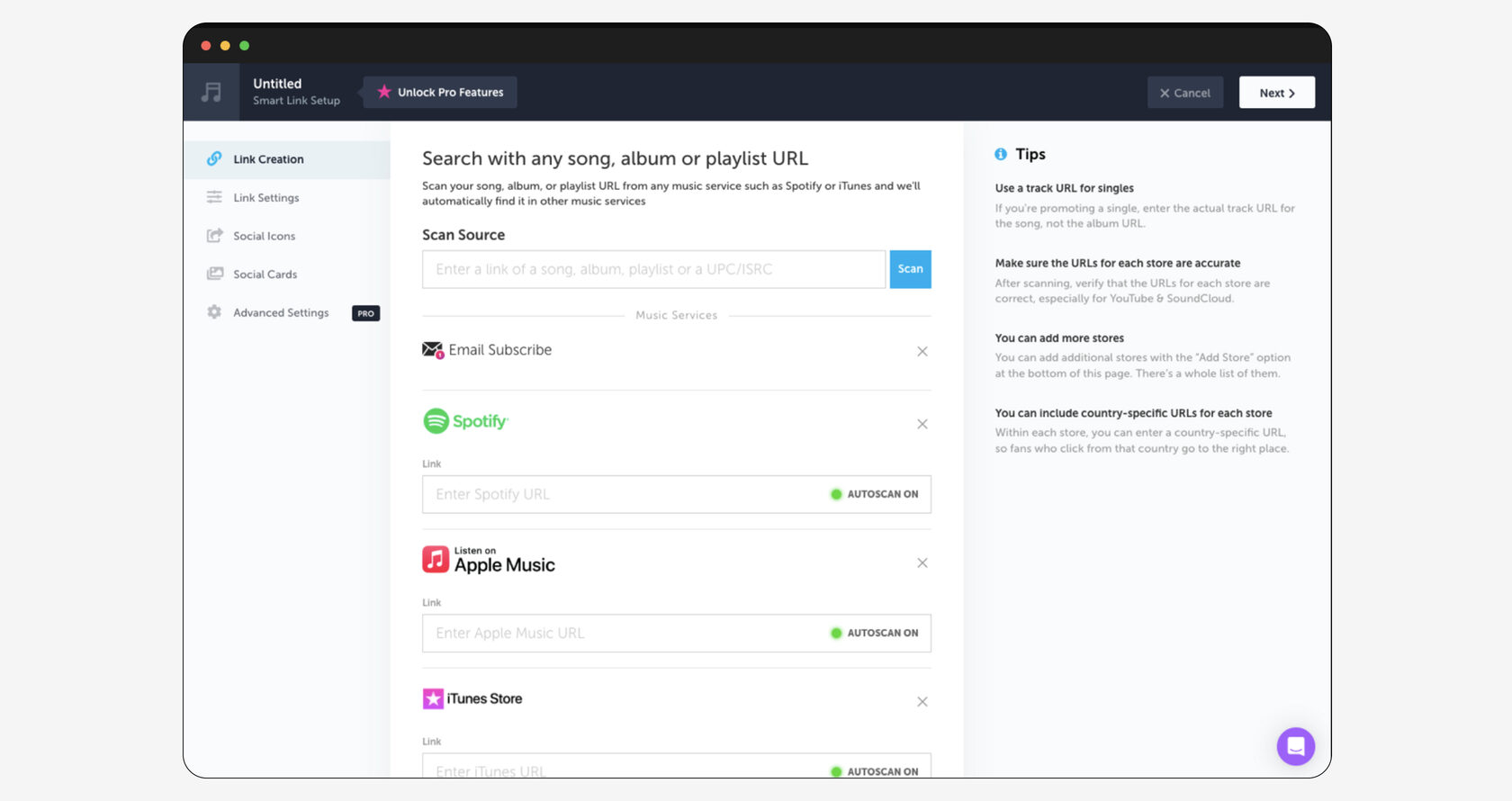Click the Tips info icon

pos(1001,155)
